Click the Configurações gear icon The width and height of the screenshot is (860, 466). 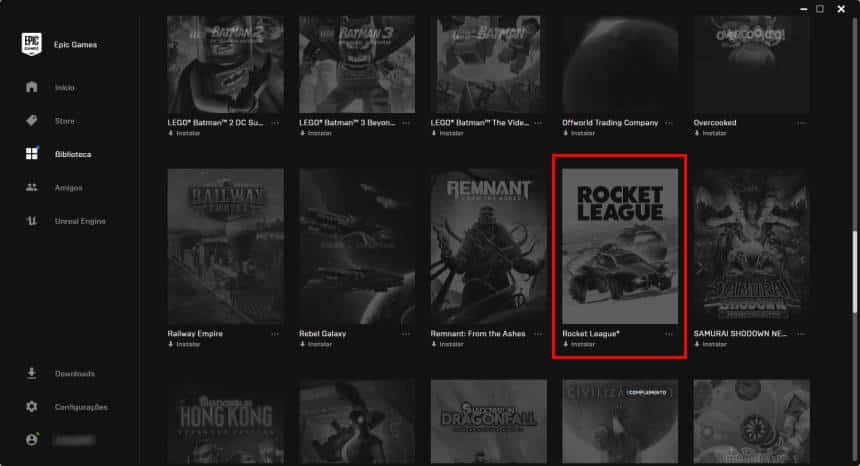(x=32, y=407)
